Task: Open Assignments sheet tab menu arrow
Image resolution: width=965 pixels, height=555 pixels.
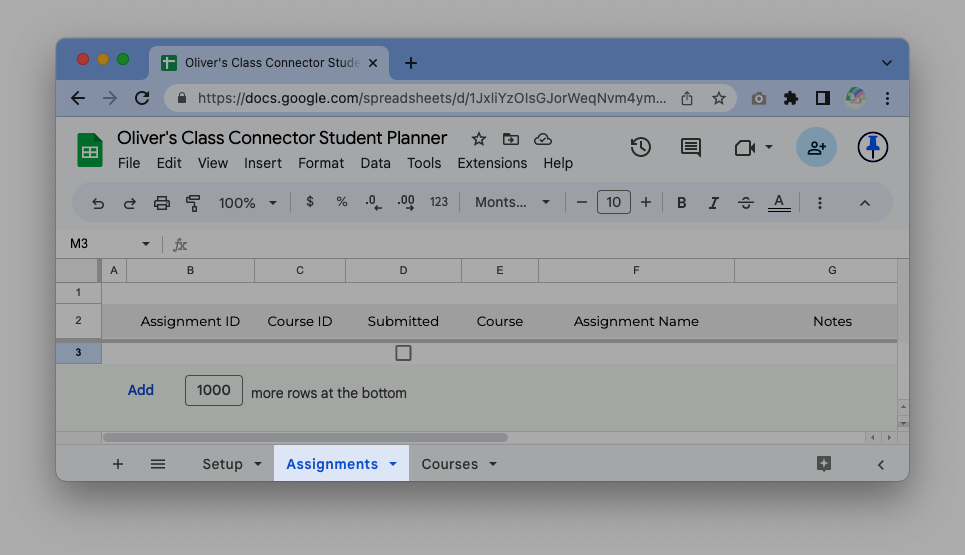Action: coord(393,464)
